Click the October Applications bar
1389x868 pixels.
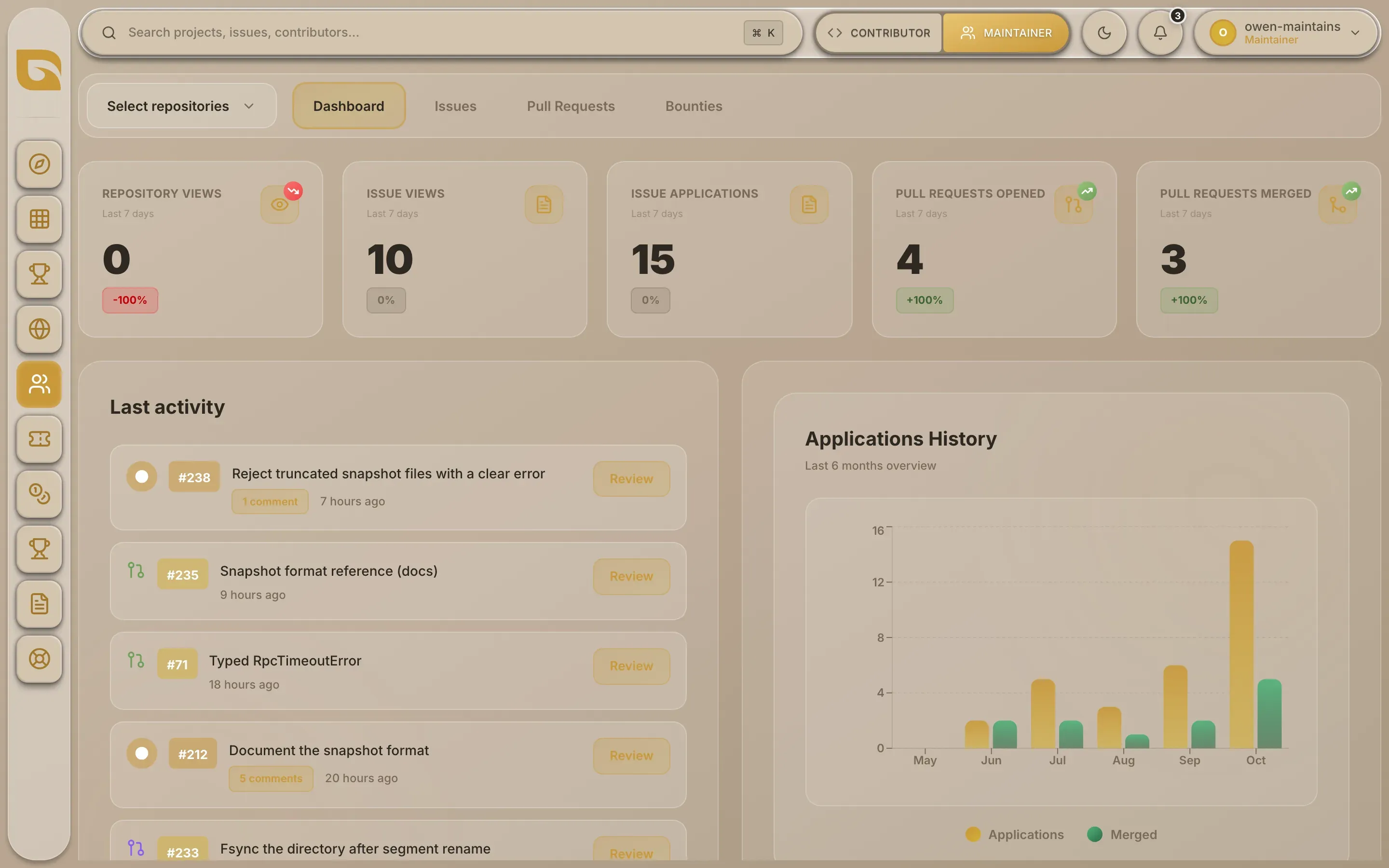(x=1241, y=644)
